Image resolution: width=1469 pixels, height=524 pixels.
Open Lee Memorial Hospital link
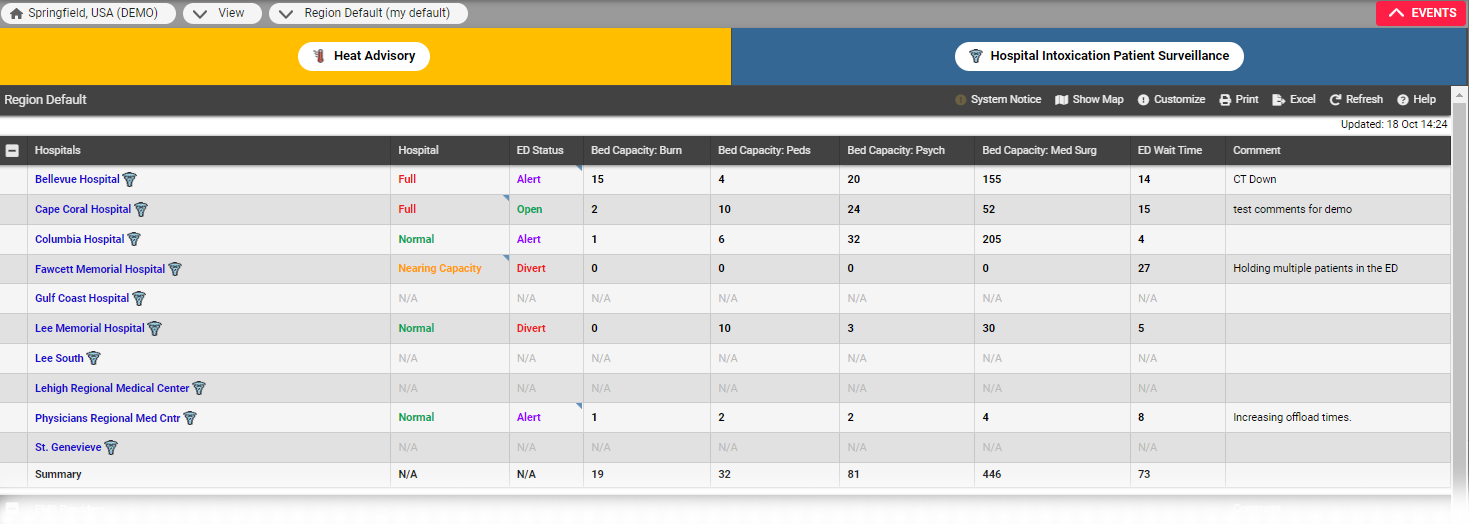90,328
